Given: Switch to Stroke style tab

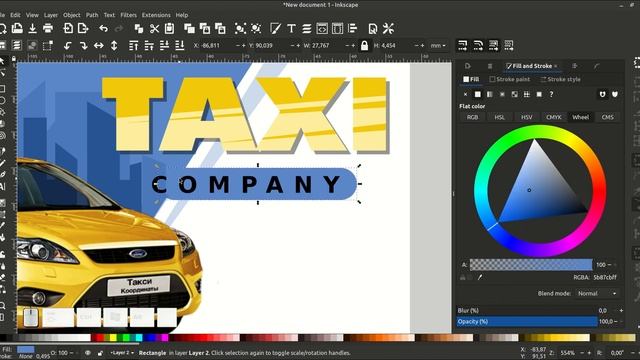Looking at the screenshot, I should tap(560, 79).
